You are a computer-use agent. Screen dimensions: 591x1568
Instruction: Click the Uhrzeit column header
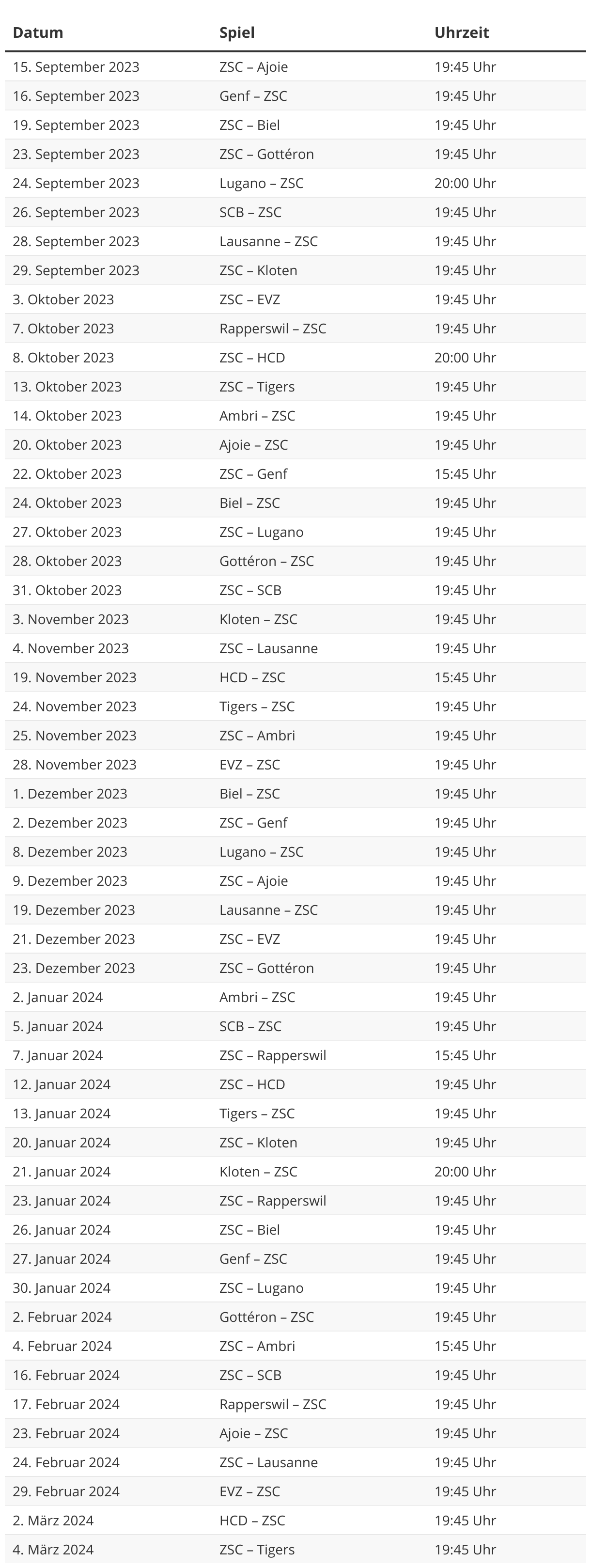[x=461, y=33]
